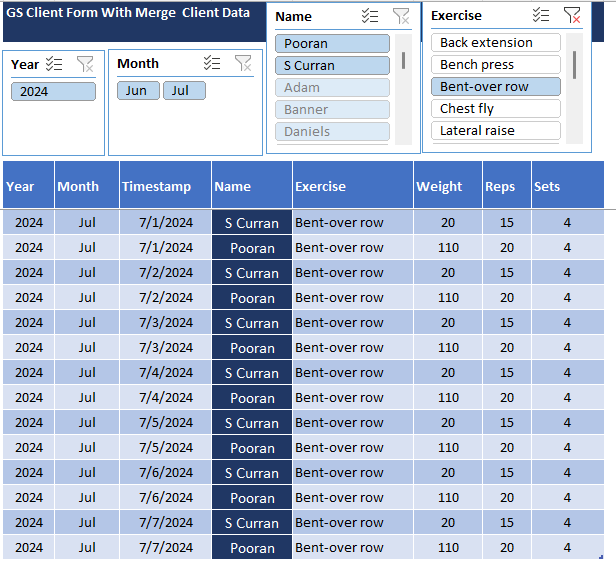
Task: Toggle multi-select in the Month slicer
Action: 212,63
